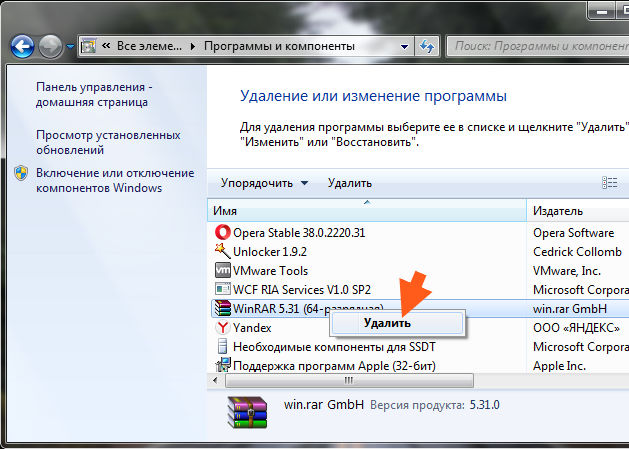Select 'Все элеме...' breadcrumb segment
This screenshot has width=629, height=449.
click(149, 46)
